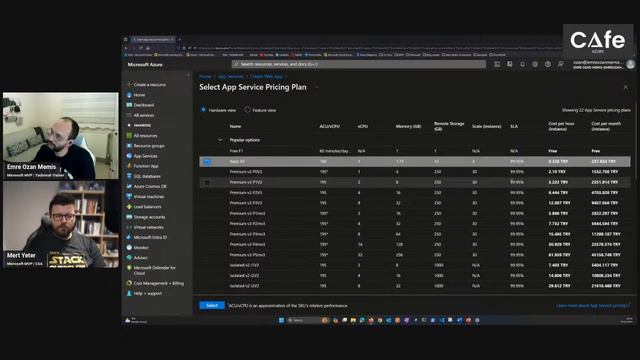This screenshot has height=360, width=640.
Task: Open Cost Management + Billing
Action: [155, 283]
